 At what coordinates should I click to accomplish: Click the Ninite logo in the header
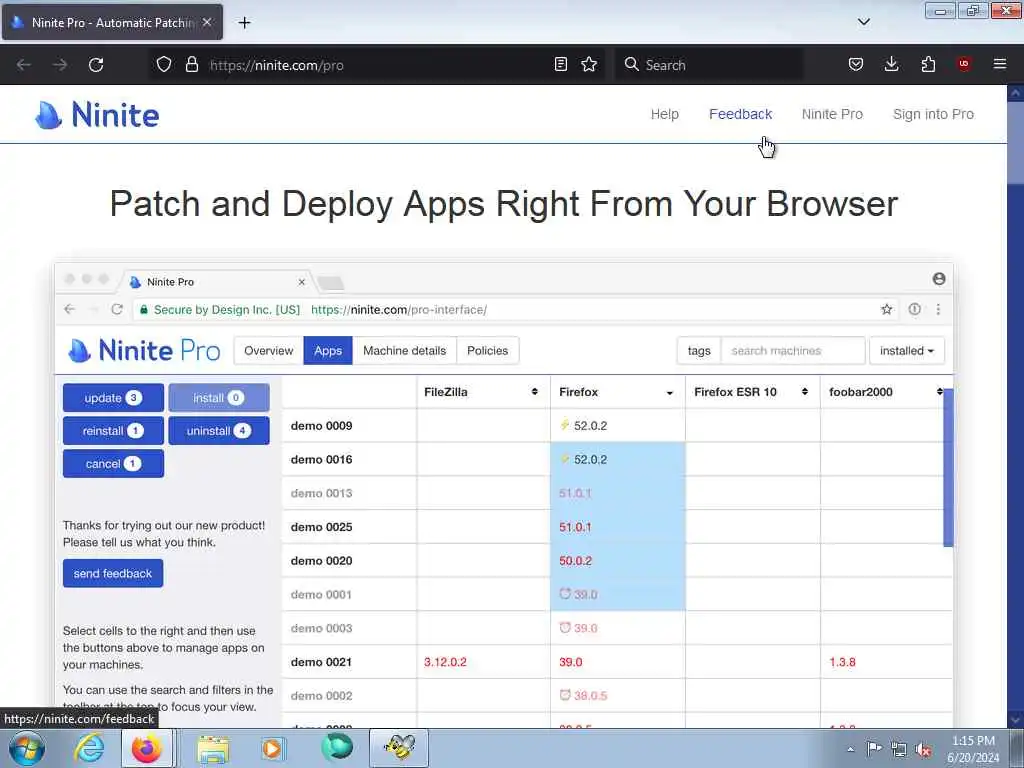point(97,115)
